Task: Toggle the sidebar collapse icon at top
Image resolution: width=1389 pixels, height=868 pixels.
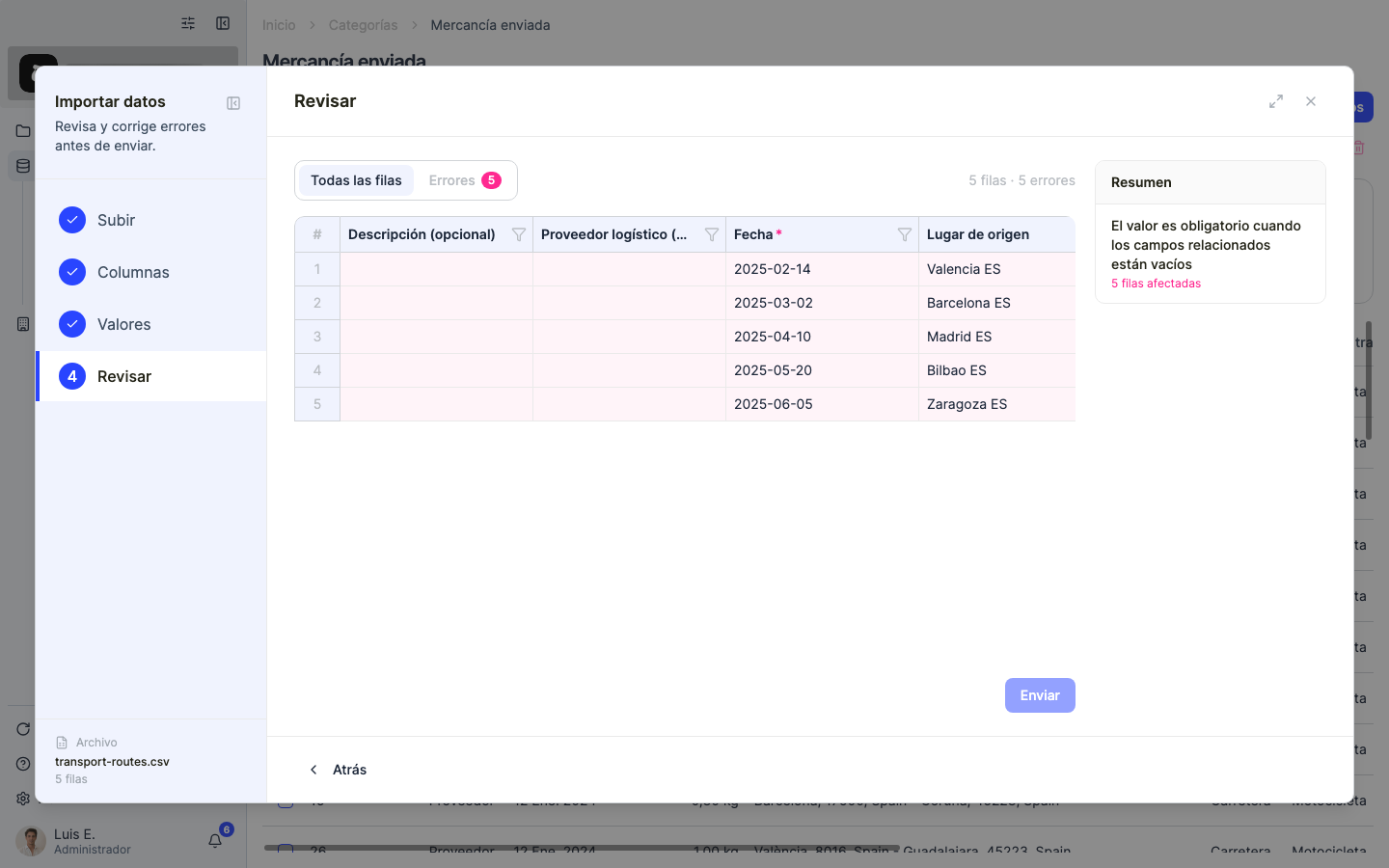Action: coord(223,23)
